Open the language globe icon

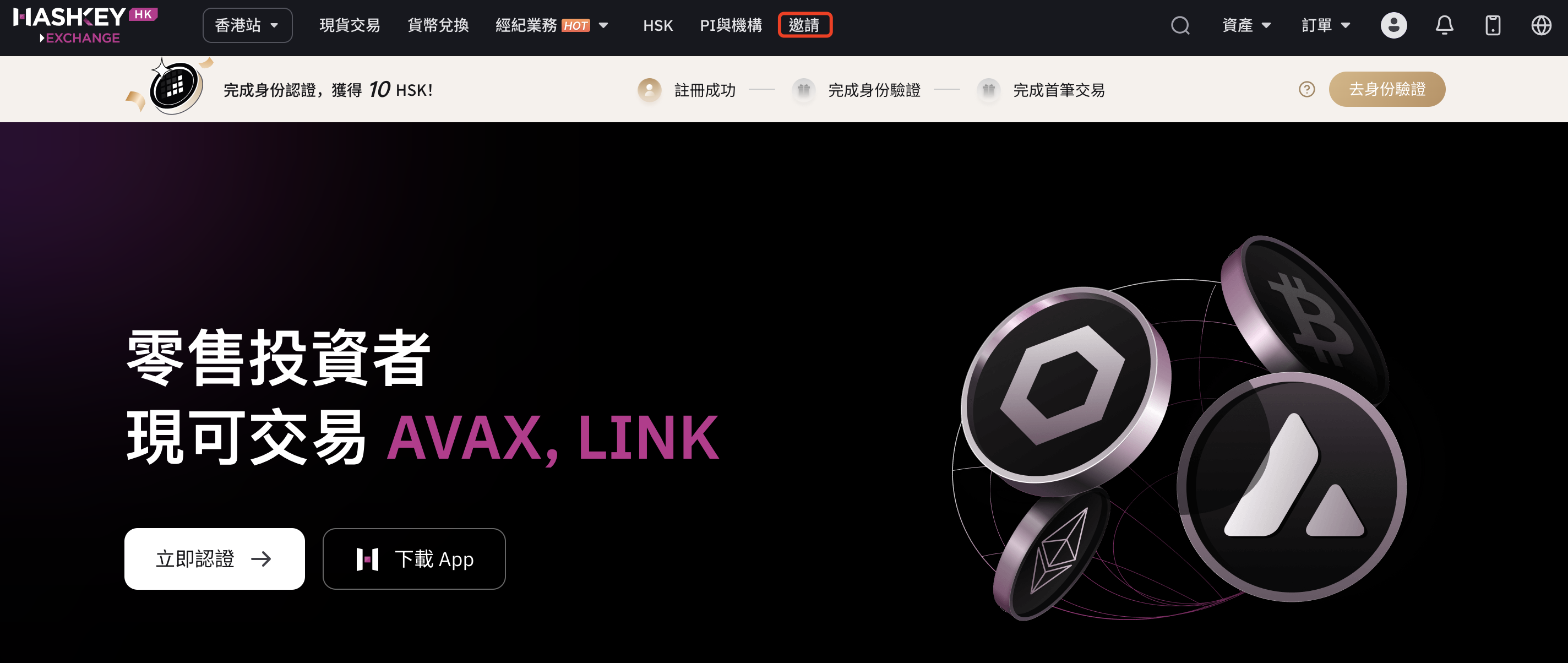(x=1540, y=25)
